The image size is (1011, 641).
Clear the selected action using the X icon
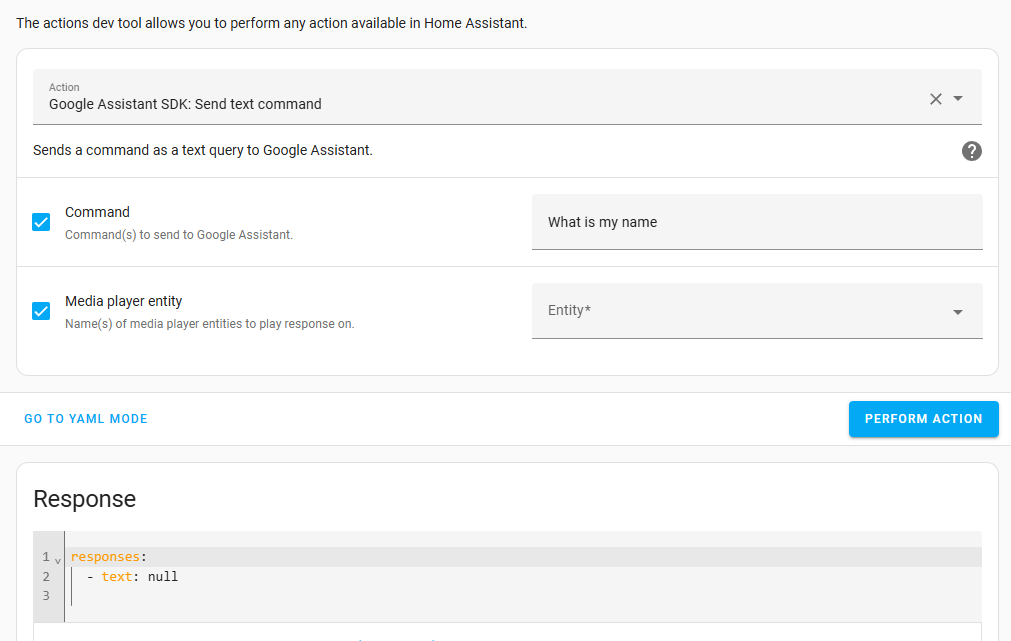click(935, 98)
